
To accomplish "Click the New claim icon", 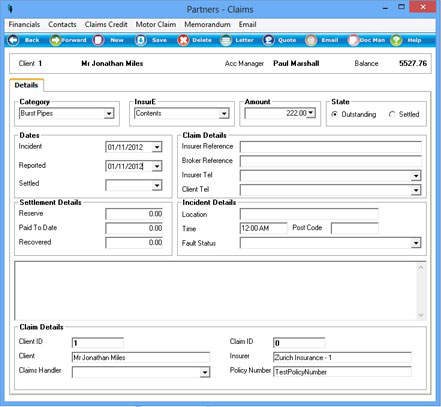I will pyautogui.click(x=98, y=40).
